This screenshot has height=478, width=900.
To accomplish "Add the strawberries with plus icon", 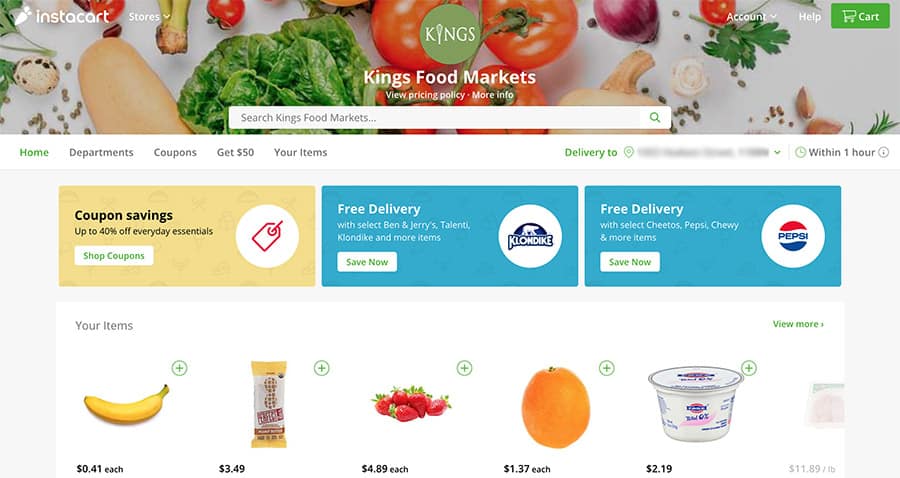I will pyautogui.click(x=464, y=368).
